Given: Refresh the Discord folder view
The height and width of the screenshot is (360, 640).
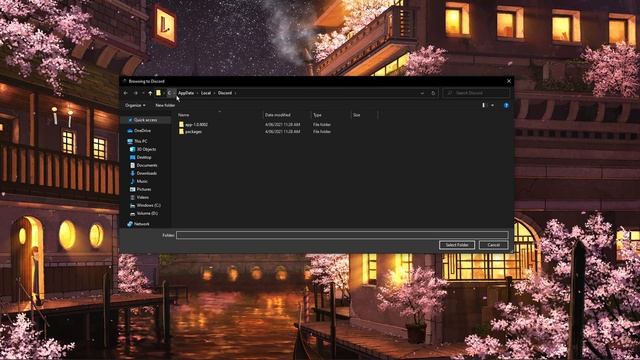Looking at the screenshot, I should click(x=433, y=93).
